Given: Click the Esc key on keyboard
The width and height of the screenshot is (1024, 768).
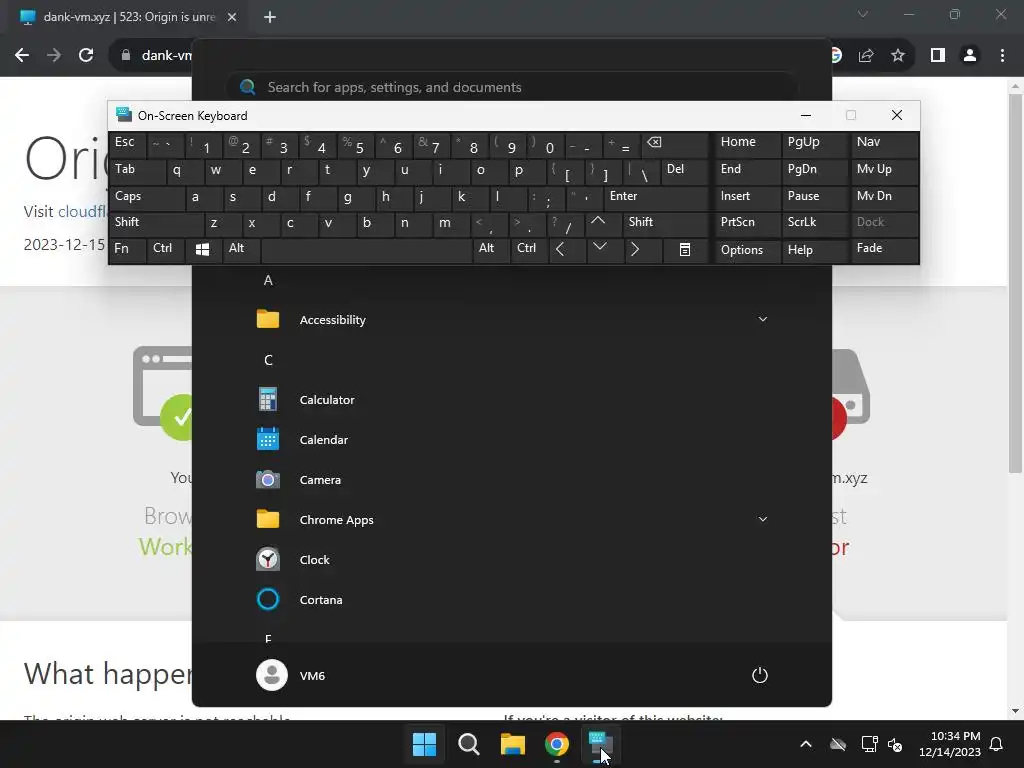Looking at the screenshot, I should click(x=127, y=144).
